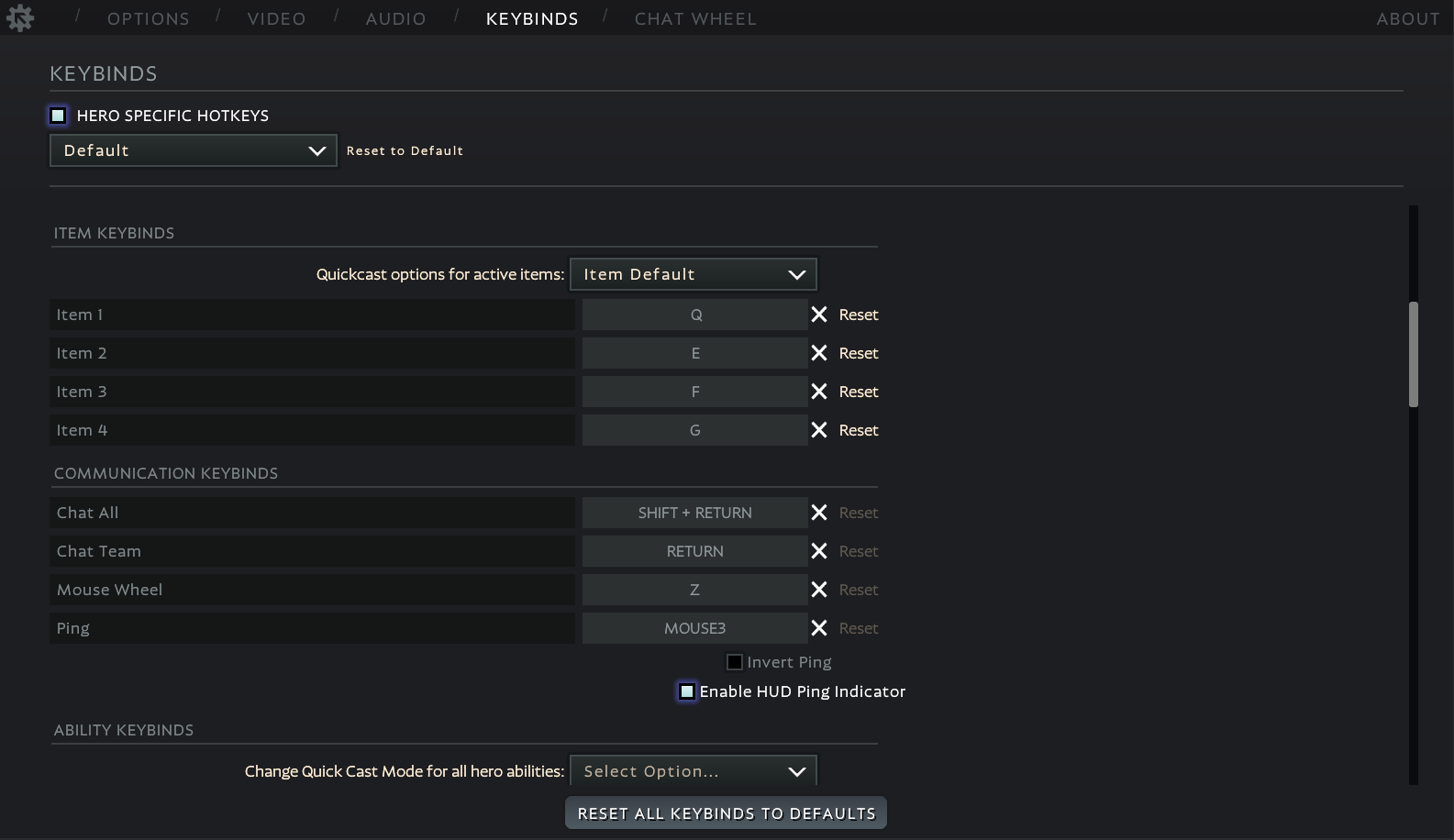Unbind the Ping key using X

point(819,628)
